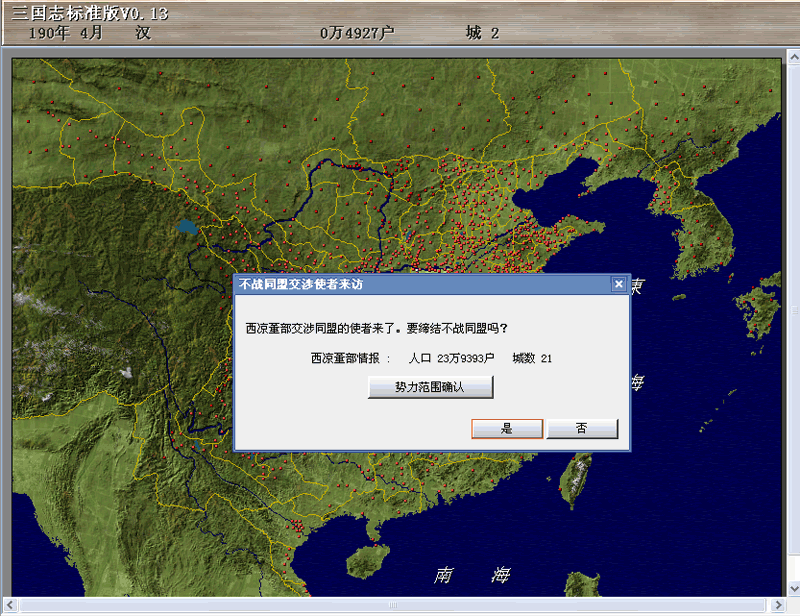800x616 pixels.
Task: Click the 否 button to refuse alliance
Action: 582,429
